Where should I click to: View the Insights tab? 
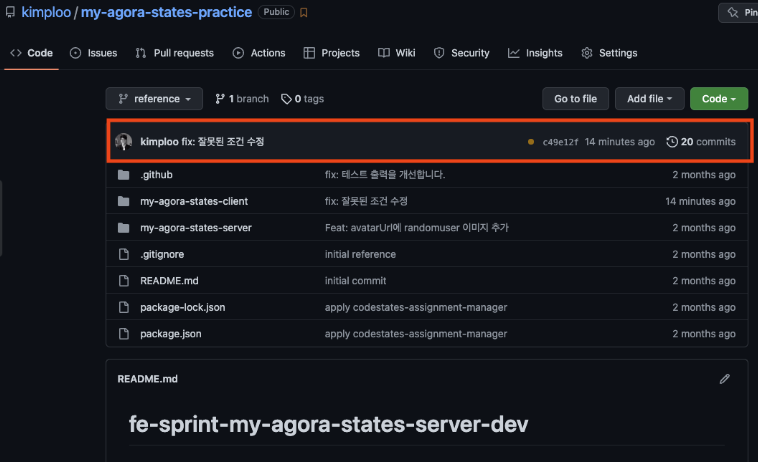click(535, 53)
